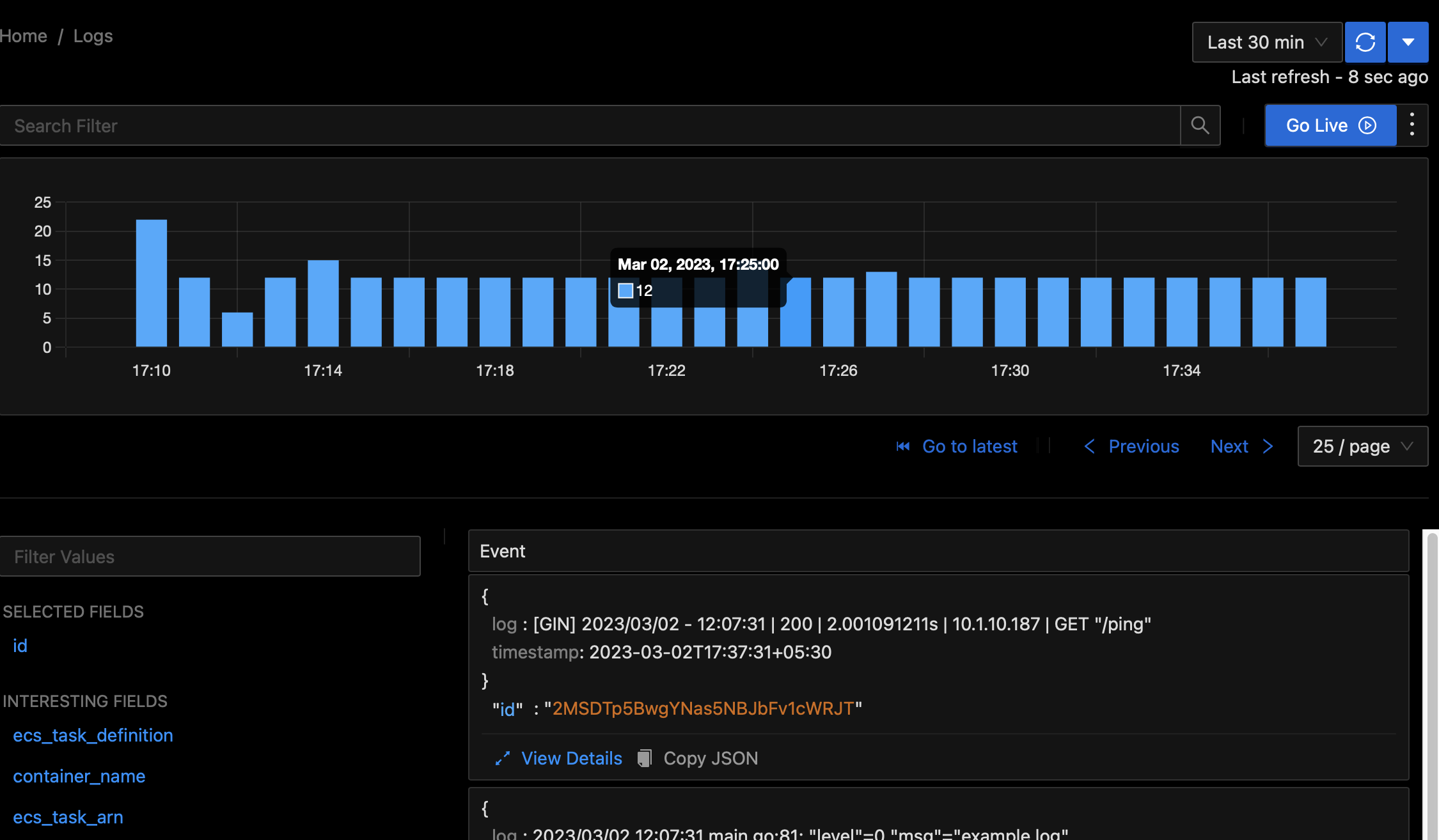Click the refresh icon button
Screen dimensions: 1439x840
1365,42
